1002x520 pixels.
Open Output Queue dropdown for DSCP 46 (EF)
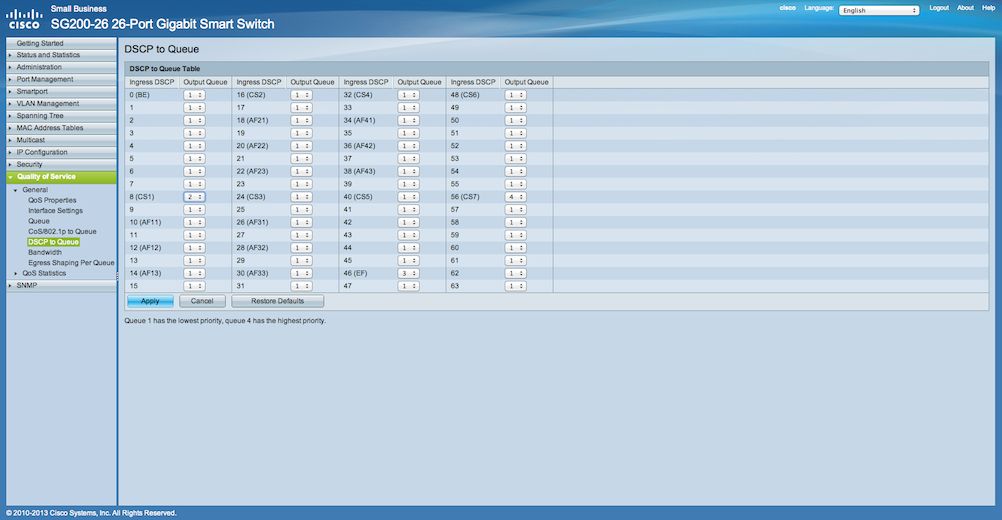point(408,272)
